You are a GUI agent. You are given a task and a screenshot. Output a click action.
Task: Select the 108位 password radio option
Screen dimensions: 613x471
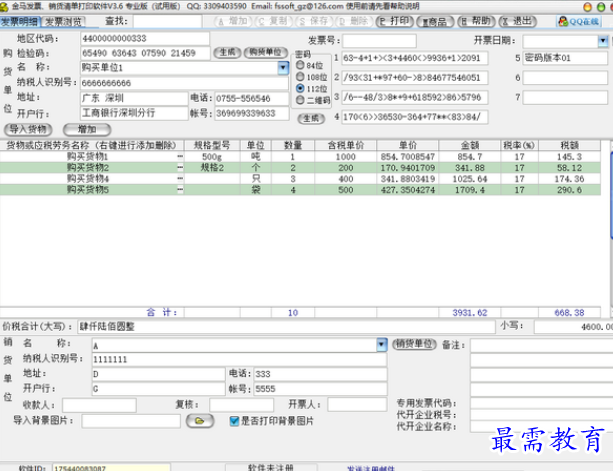[300, 76]
